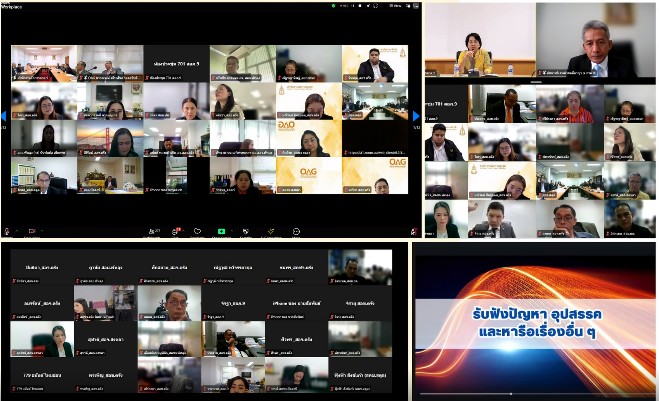Toggle the camera video button
This screenshot has height=401, width=659.
point(31,231)
